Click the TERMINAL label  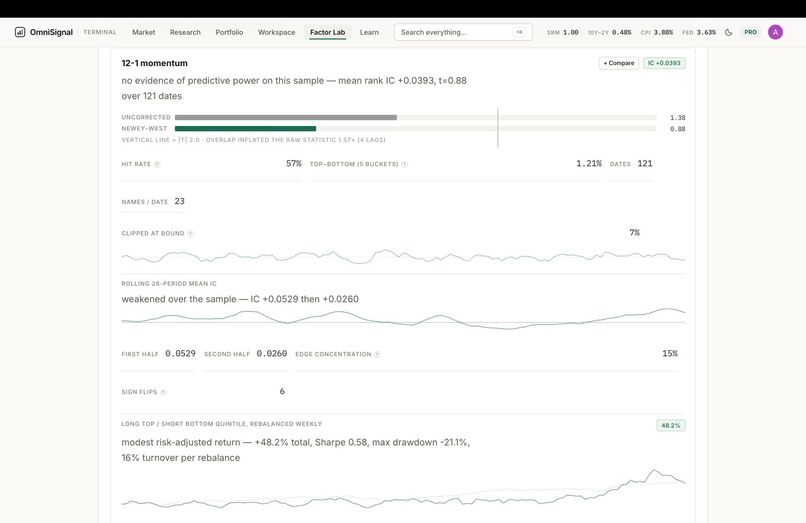coord(100,32)
